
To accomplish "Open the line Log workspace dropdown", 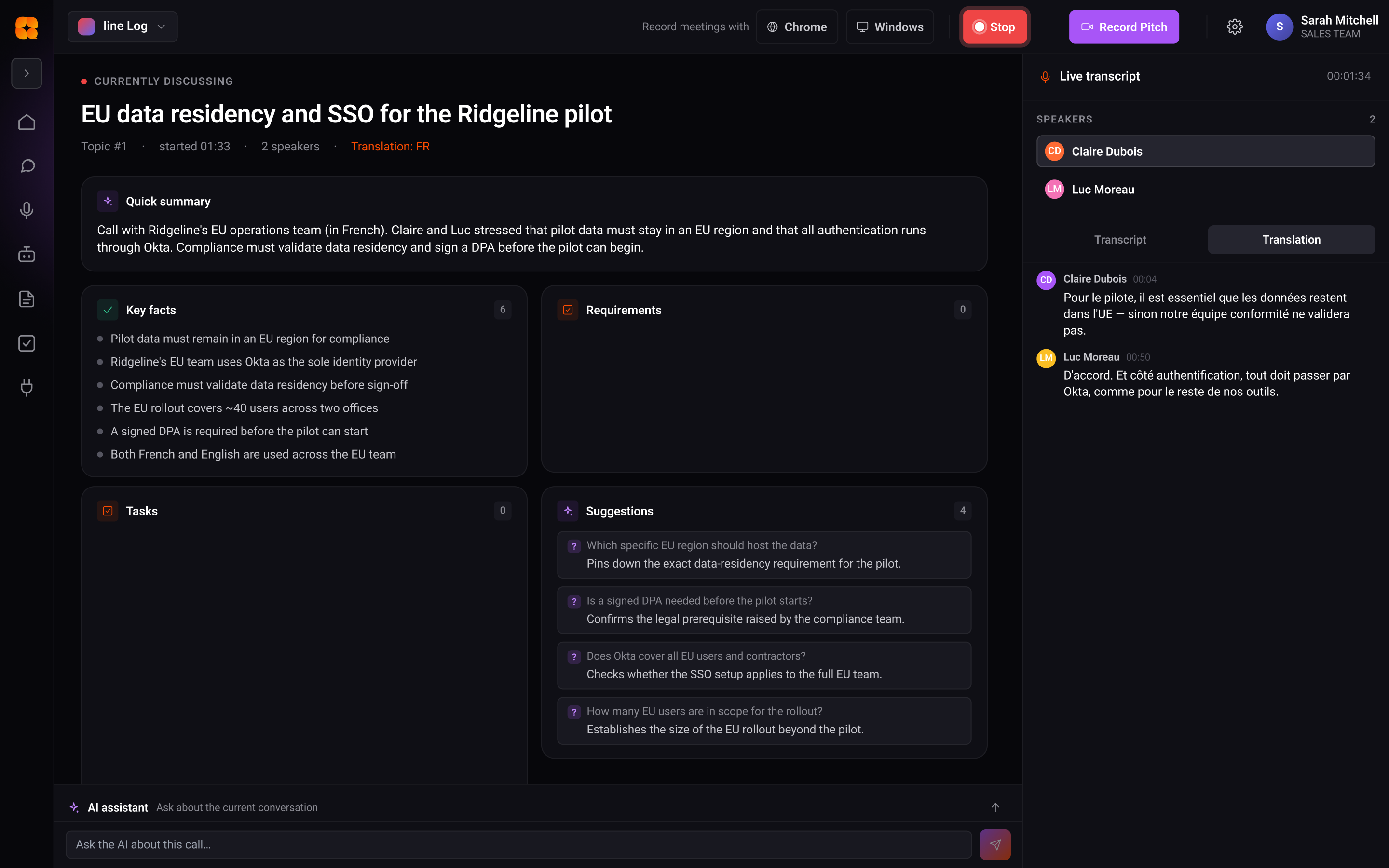I will tap(122, 27).
